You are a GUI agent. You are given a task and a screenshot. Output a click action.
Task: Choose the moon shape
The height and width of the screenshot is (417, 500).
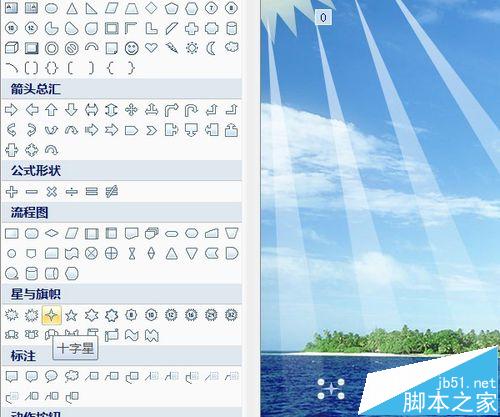[211, 48]
